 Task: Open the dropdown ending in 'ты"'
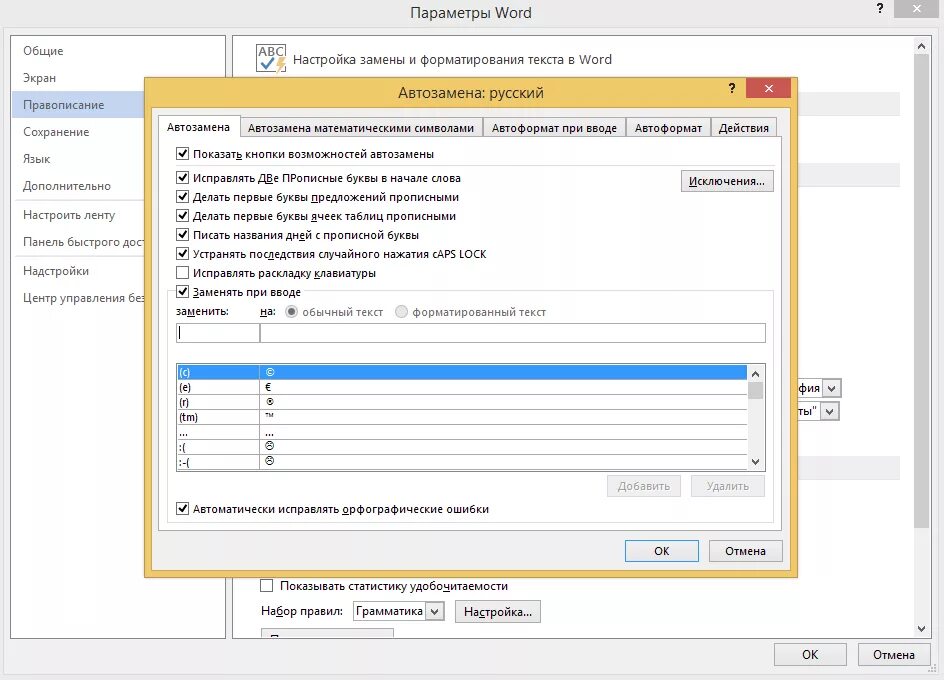830,412
